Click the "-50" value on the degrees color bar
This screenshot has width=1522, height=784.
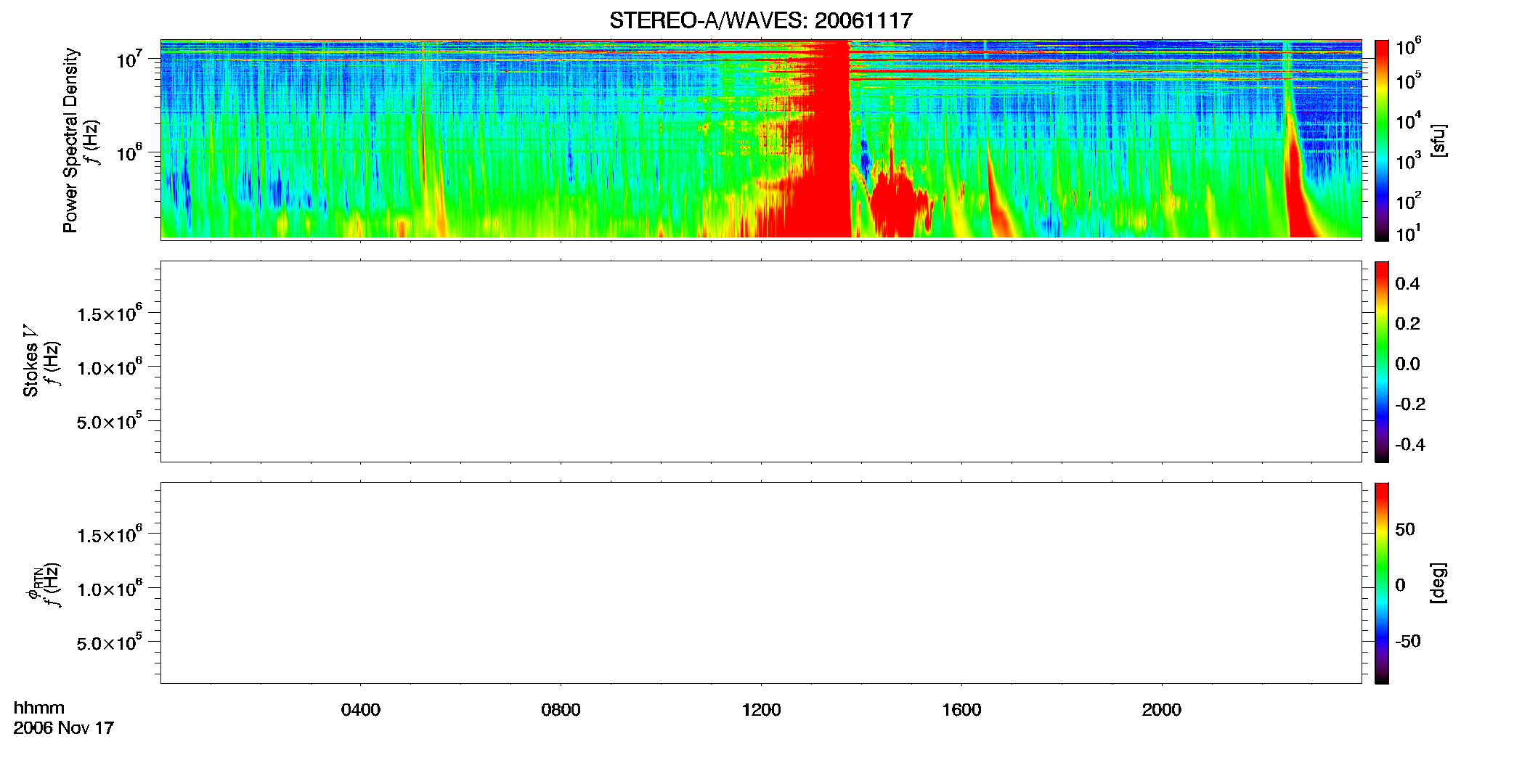click(x=1408, y=641)
